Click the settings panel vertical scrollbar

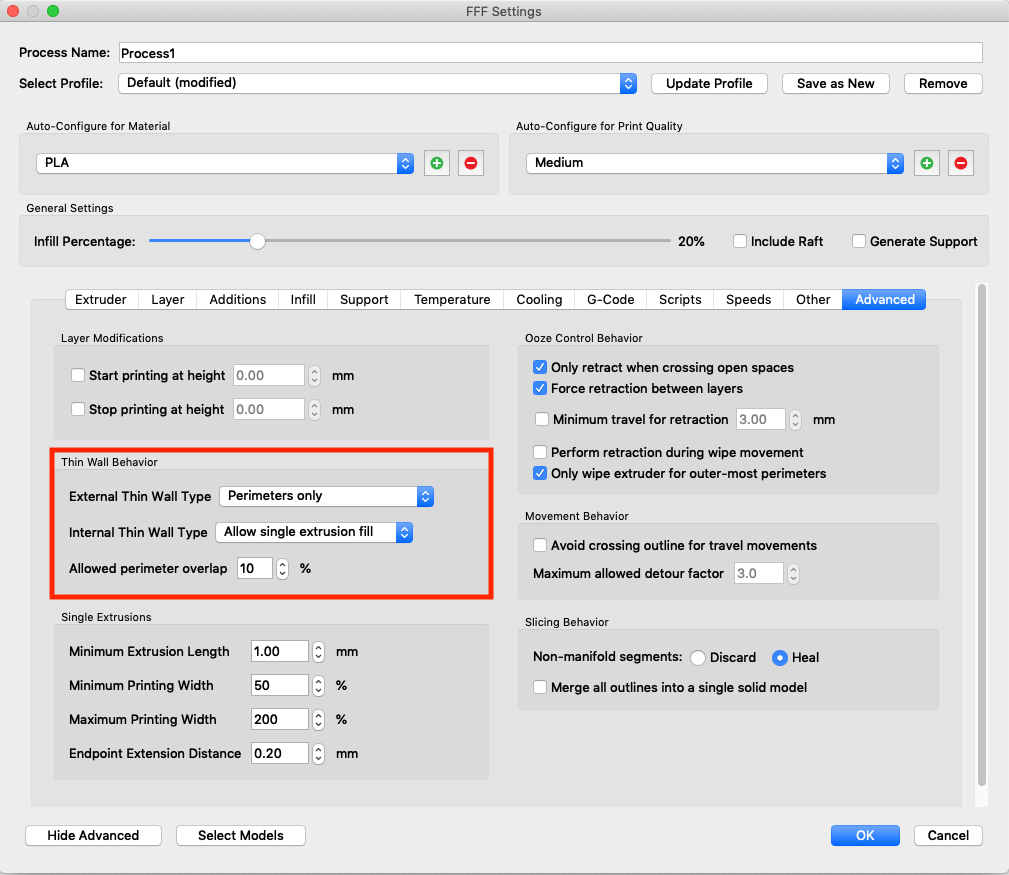981,534
